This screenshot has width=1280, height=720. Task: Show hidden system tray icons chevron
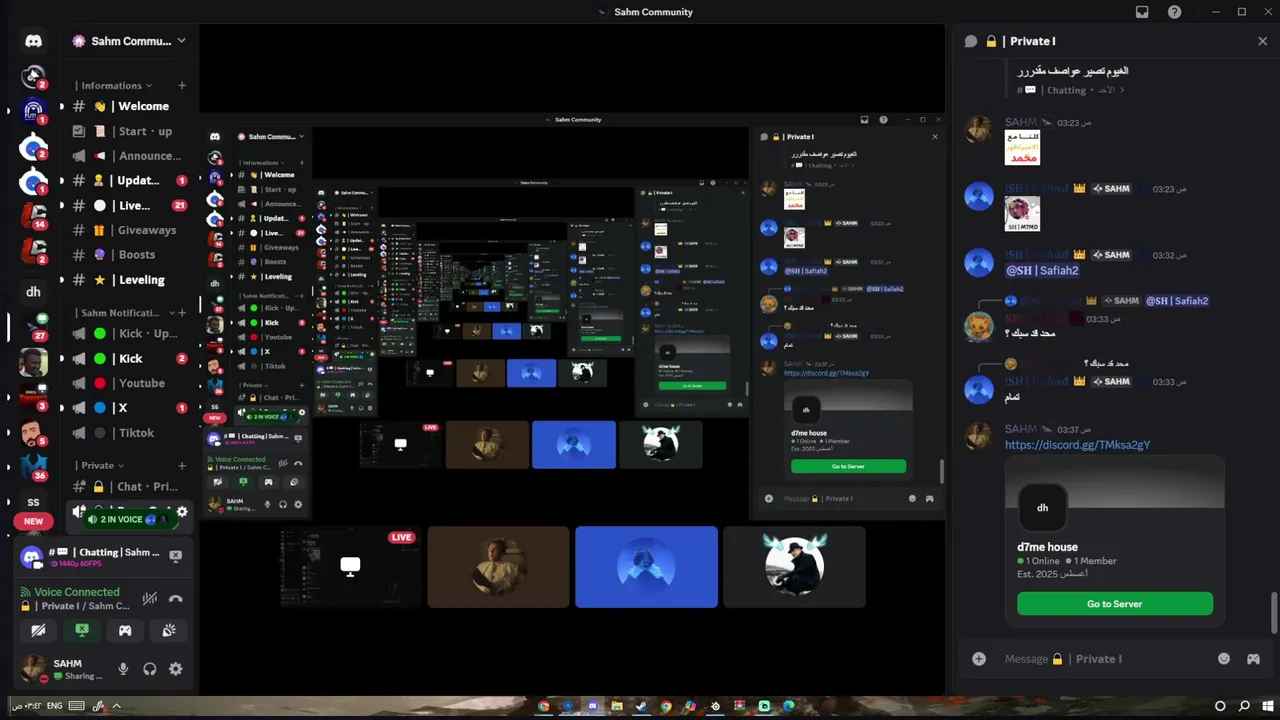point(116,706)
